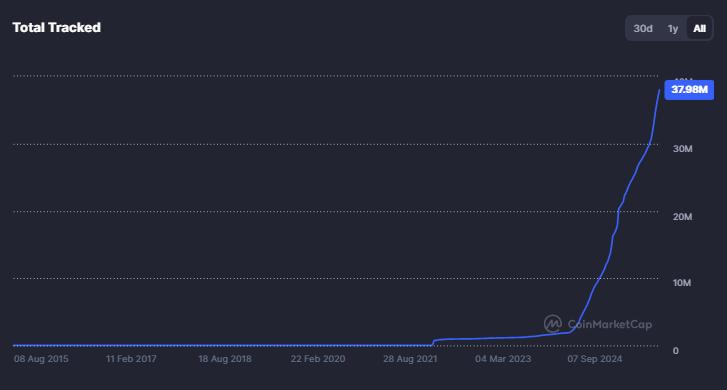Click the 10M y-axis label
Viewport: 727px width, 390px height.
click(x=682, y=283)
